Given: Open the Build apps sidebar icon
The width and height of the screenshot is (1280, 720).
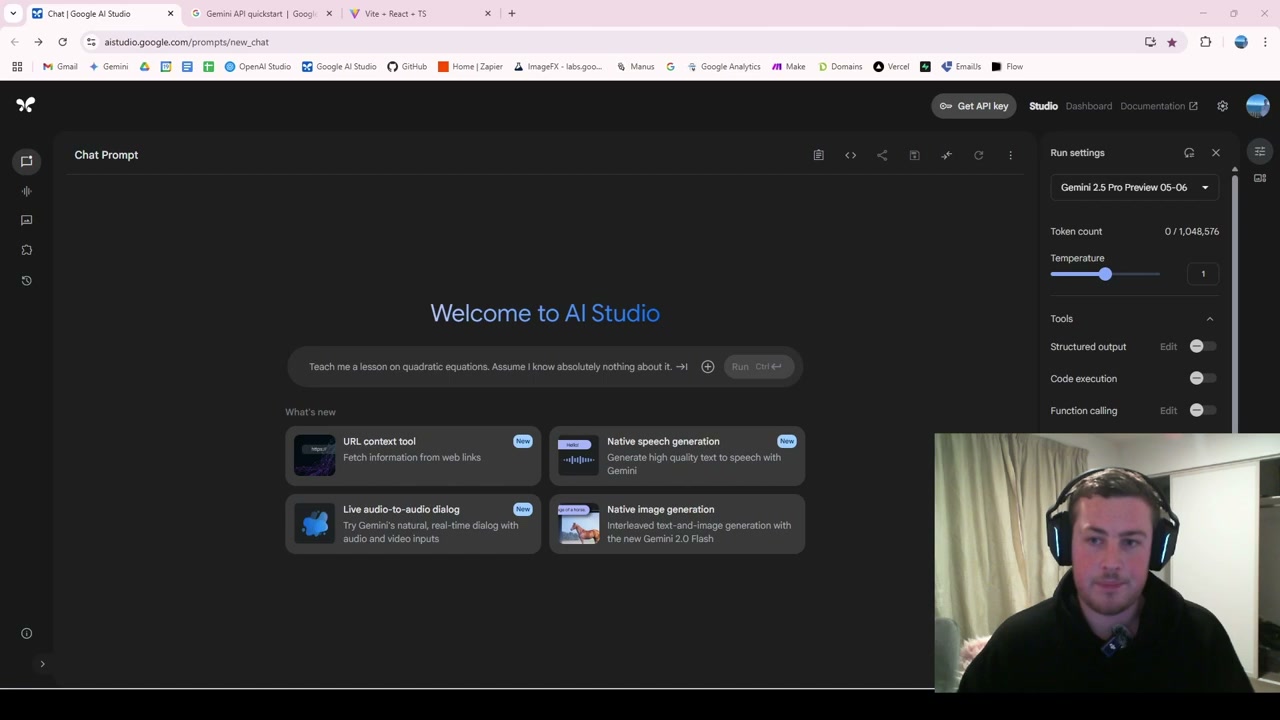Looking at the screenshot, I should tap(27, 250).
